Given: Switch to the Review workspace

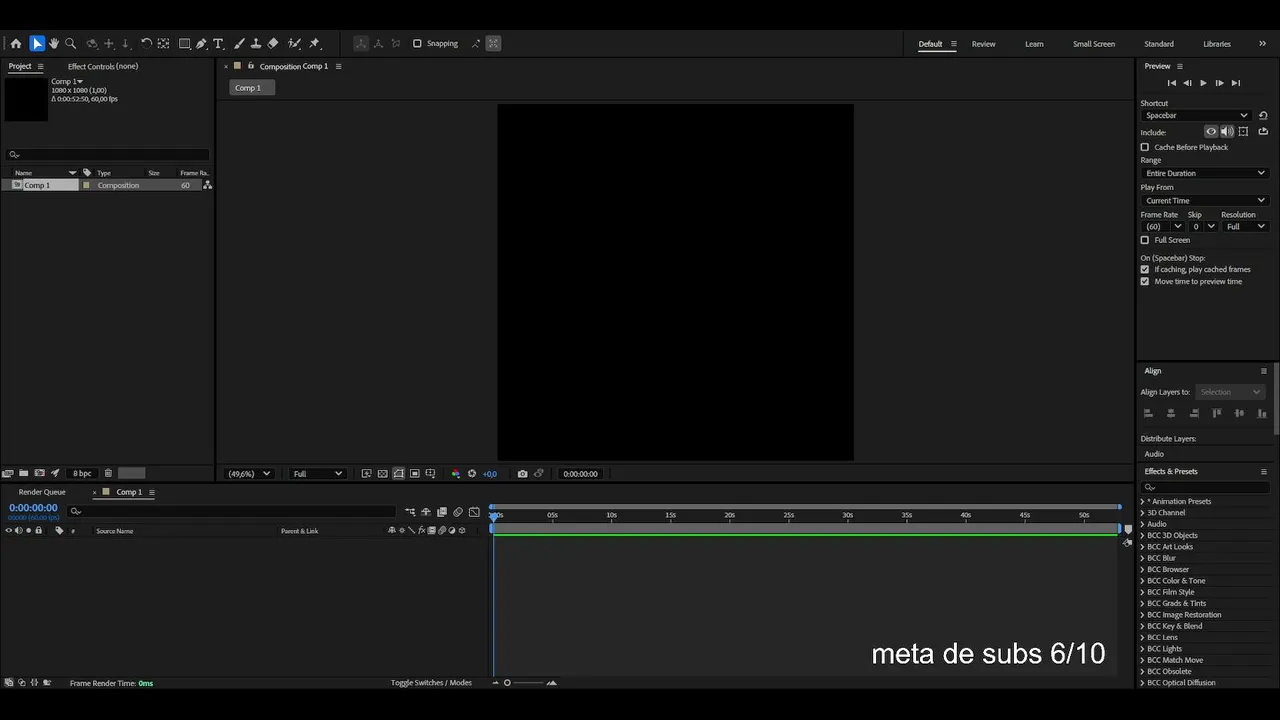Looking at the screenshot, I should (983, 44).
